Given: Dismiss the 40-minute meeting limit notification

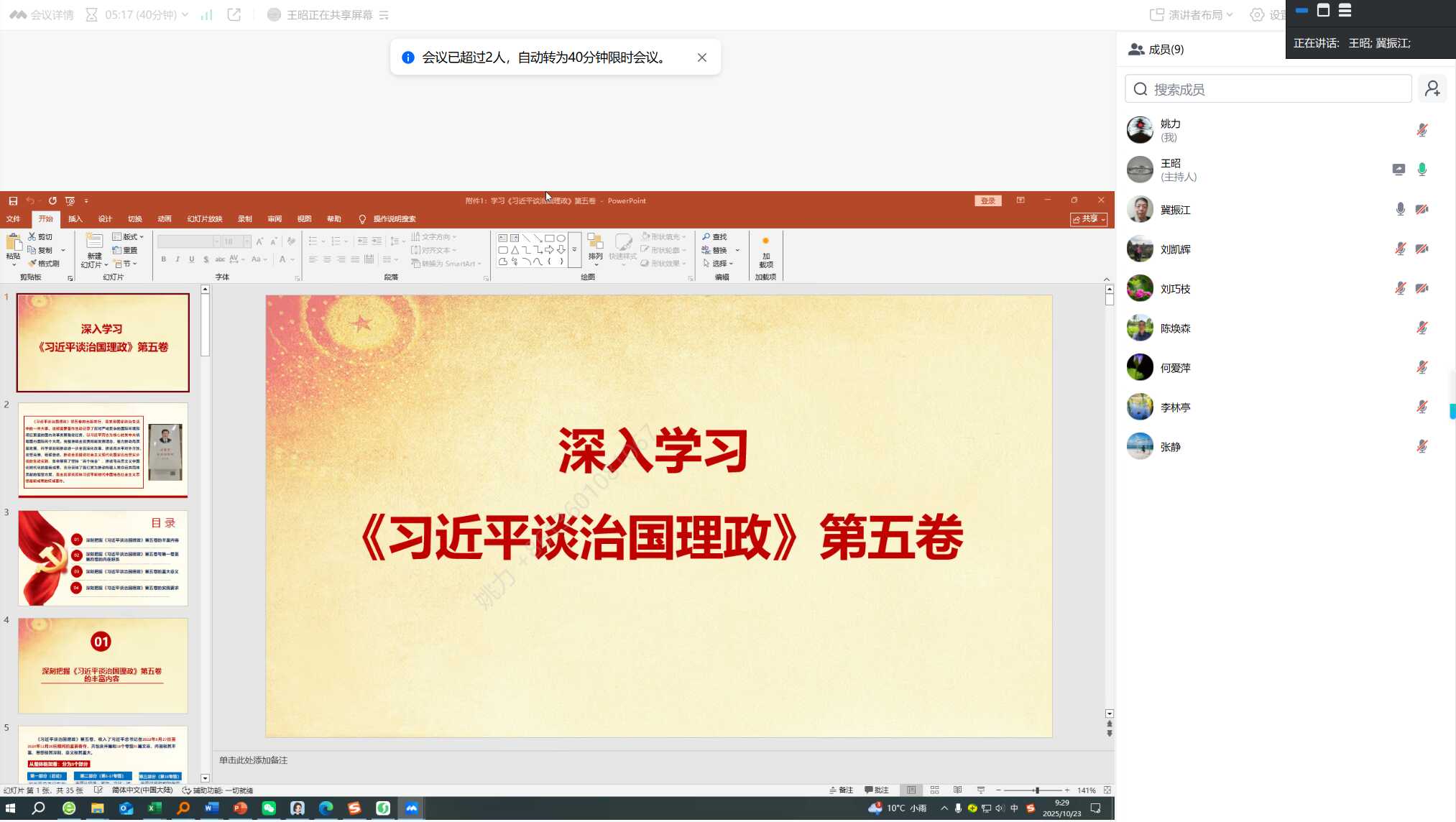Looking at the screenshot, I should 701,58.
